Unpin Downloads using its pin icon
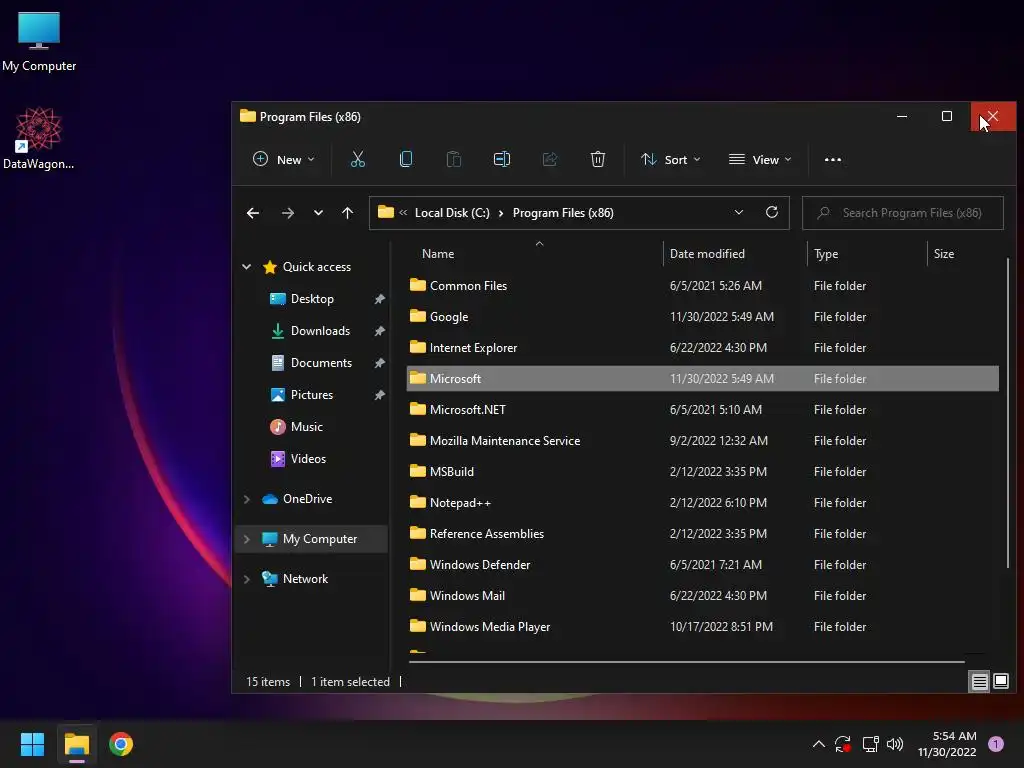The image size is (1024, 768). tap(379, 331)
